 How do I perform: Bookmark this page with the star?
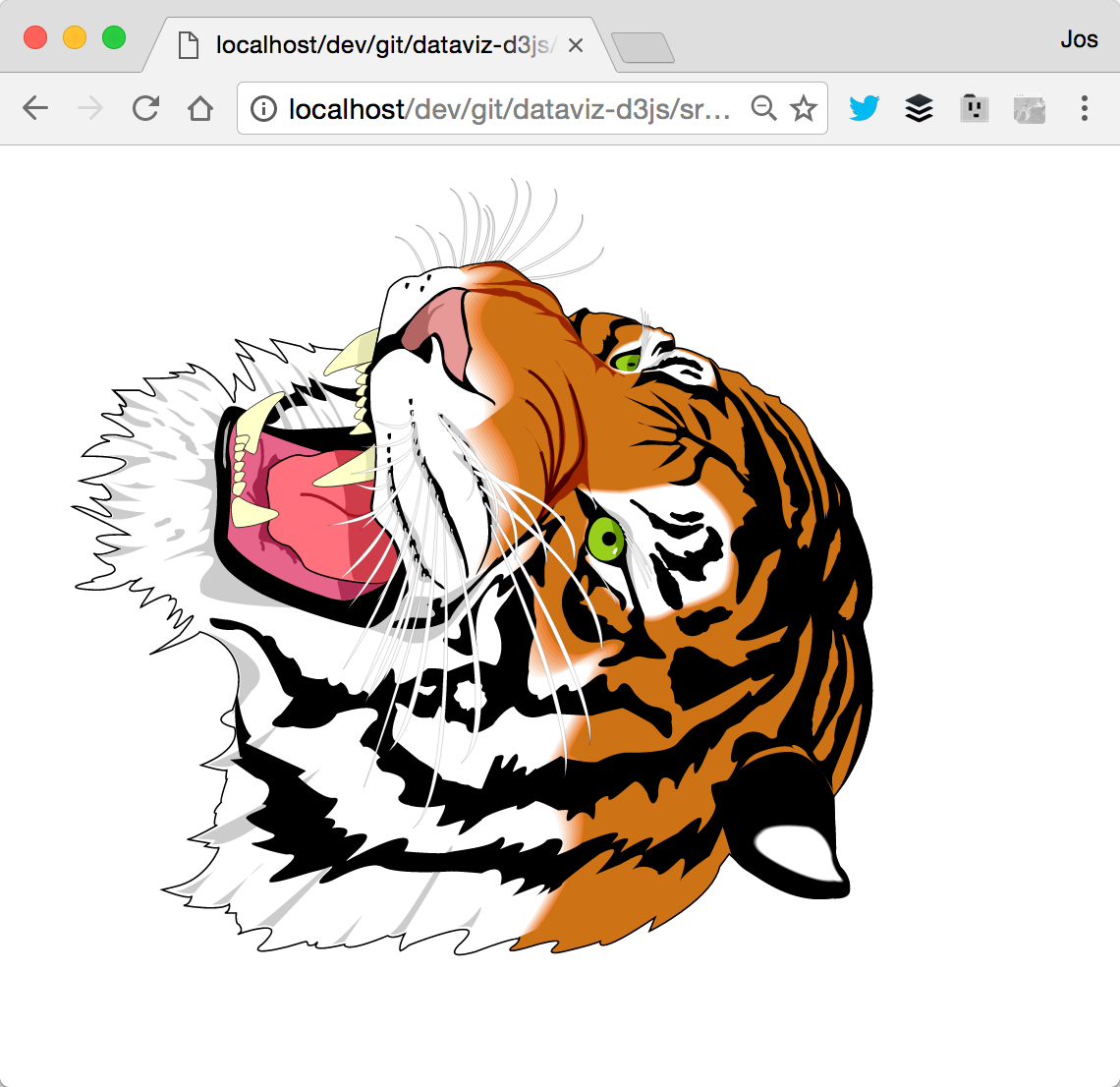[804, 109]
